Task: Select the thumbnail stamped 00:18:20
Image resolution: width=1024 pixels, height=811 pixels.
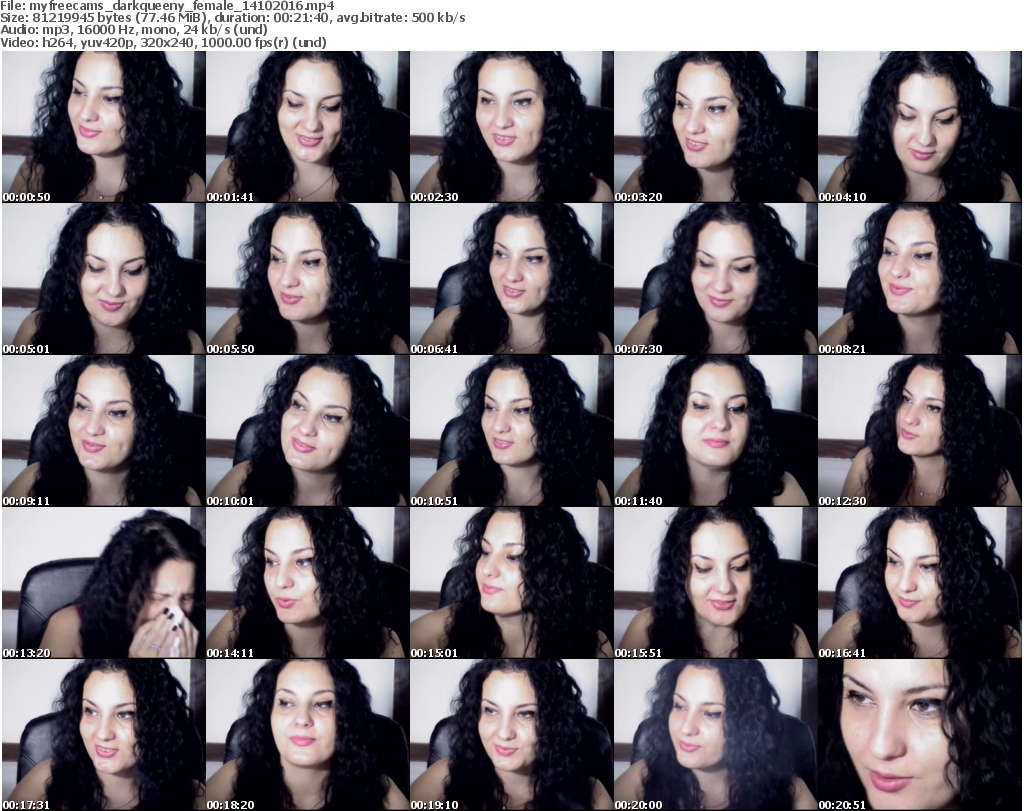Action: 308,735
